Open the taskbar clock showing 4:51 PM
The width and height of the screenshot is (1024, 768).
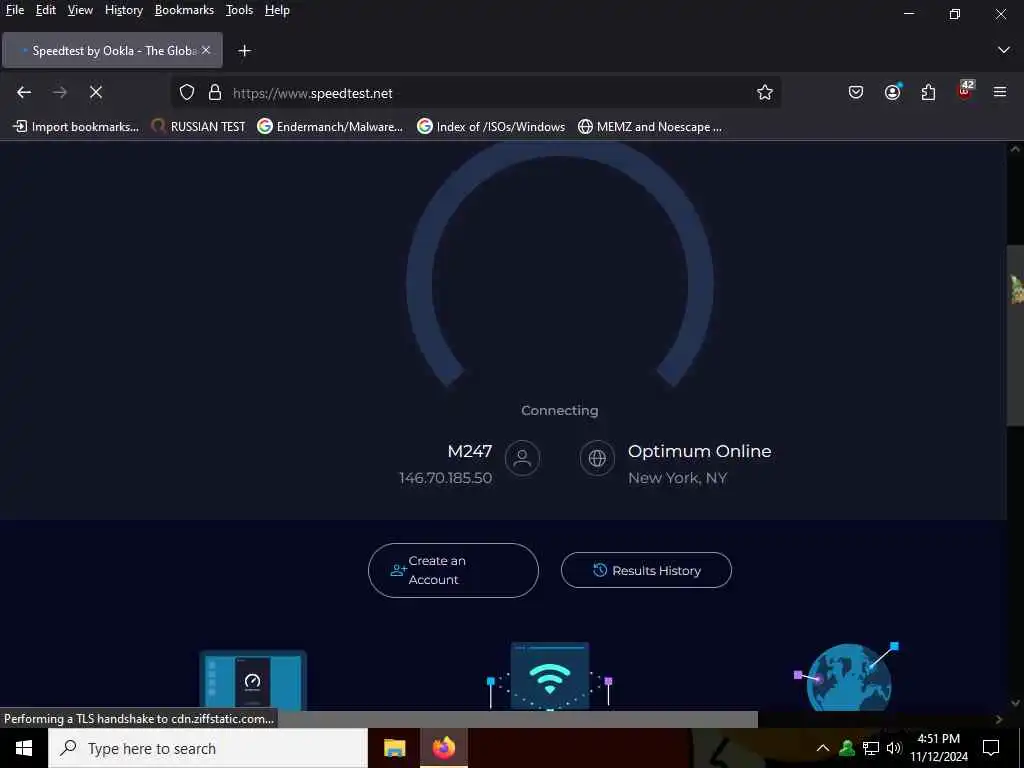coord(939,748)
